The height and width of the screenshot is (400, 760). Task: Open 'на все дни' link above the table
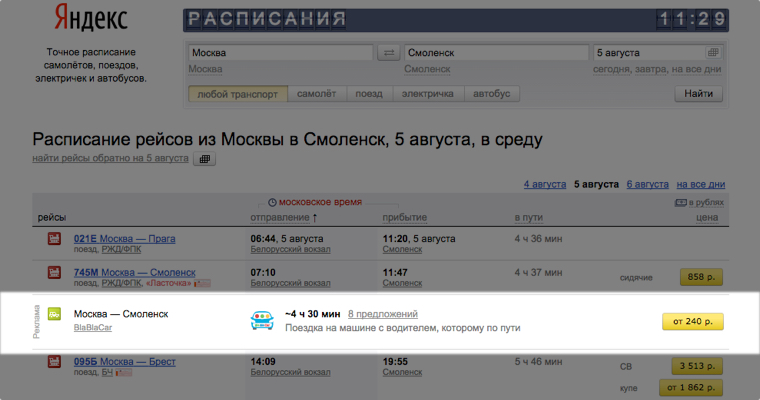pyautogui.click(x=701, y=184)
